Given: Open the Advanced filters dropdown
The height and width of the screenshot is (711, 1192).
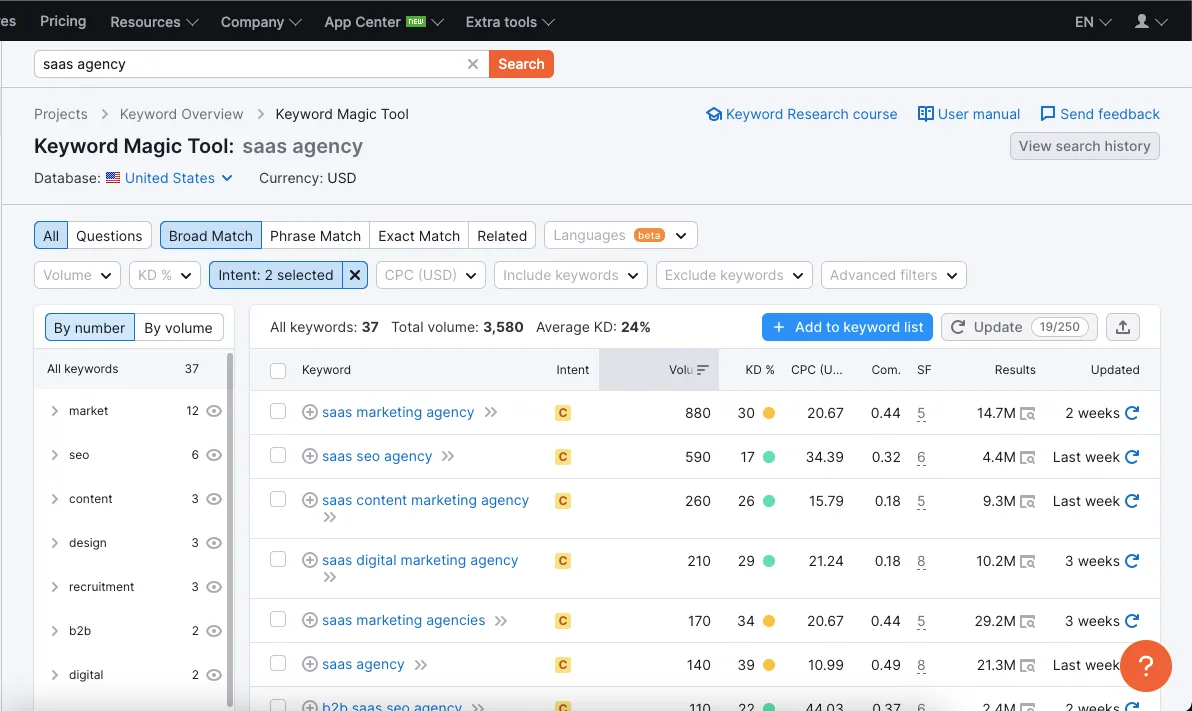Looking at the screenshot, I should 894,275.
